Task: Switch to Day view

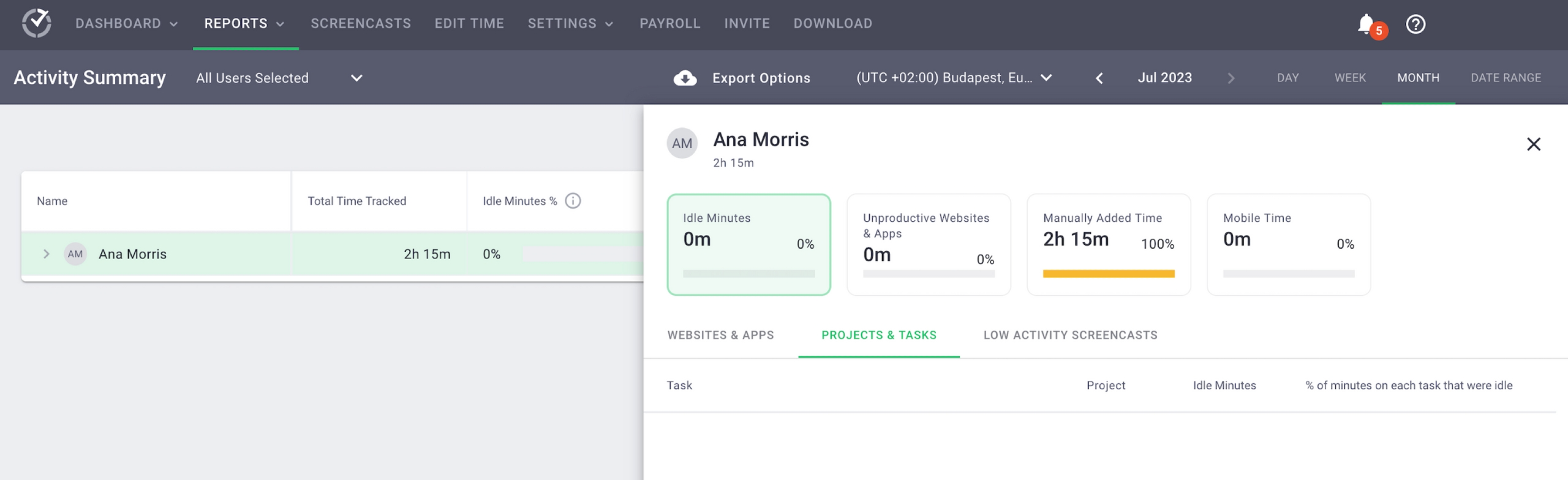Action: [1288, 78]
